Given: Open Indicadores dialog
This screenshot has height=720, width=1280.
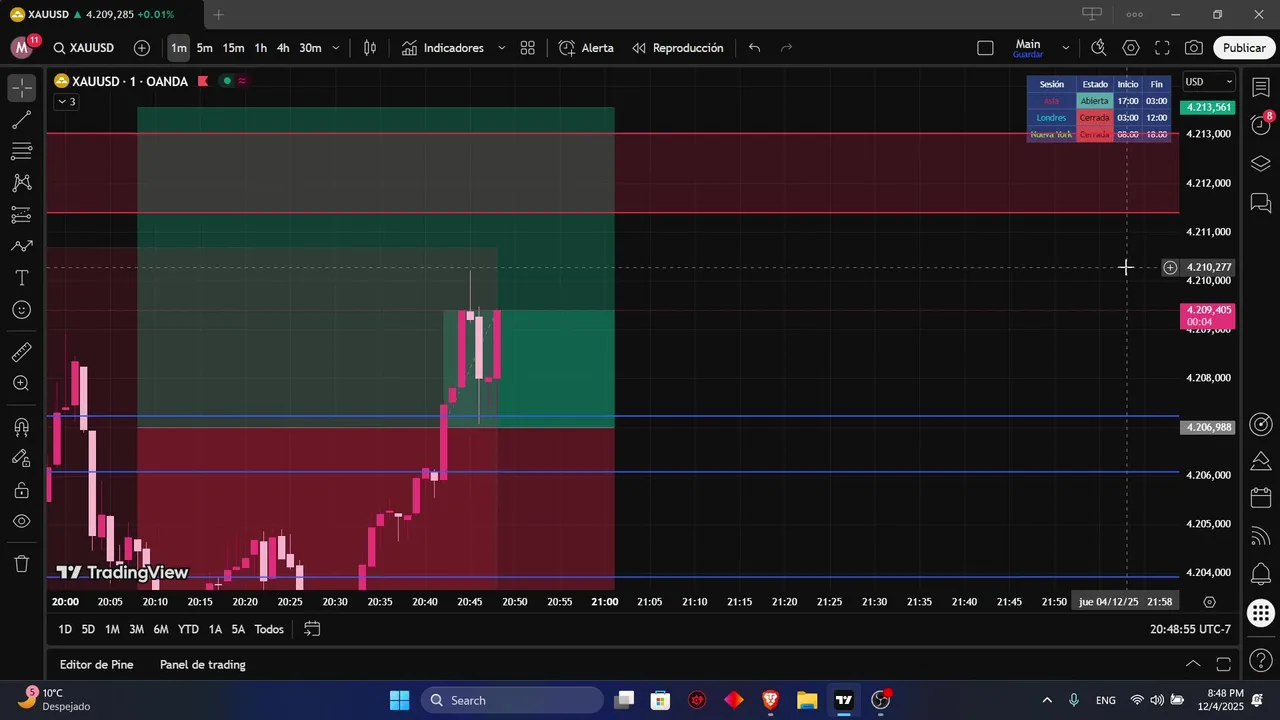Looking at the screenshot, I should pyautogui.click(x=443, y=48).
